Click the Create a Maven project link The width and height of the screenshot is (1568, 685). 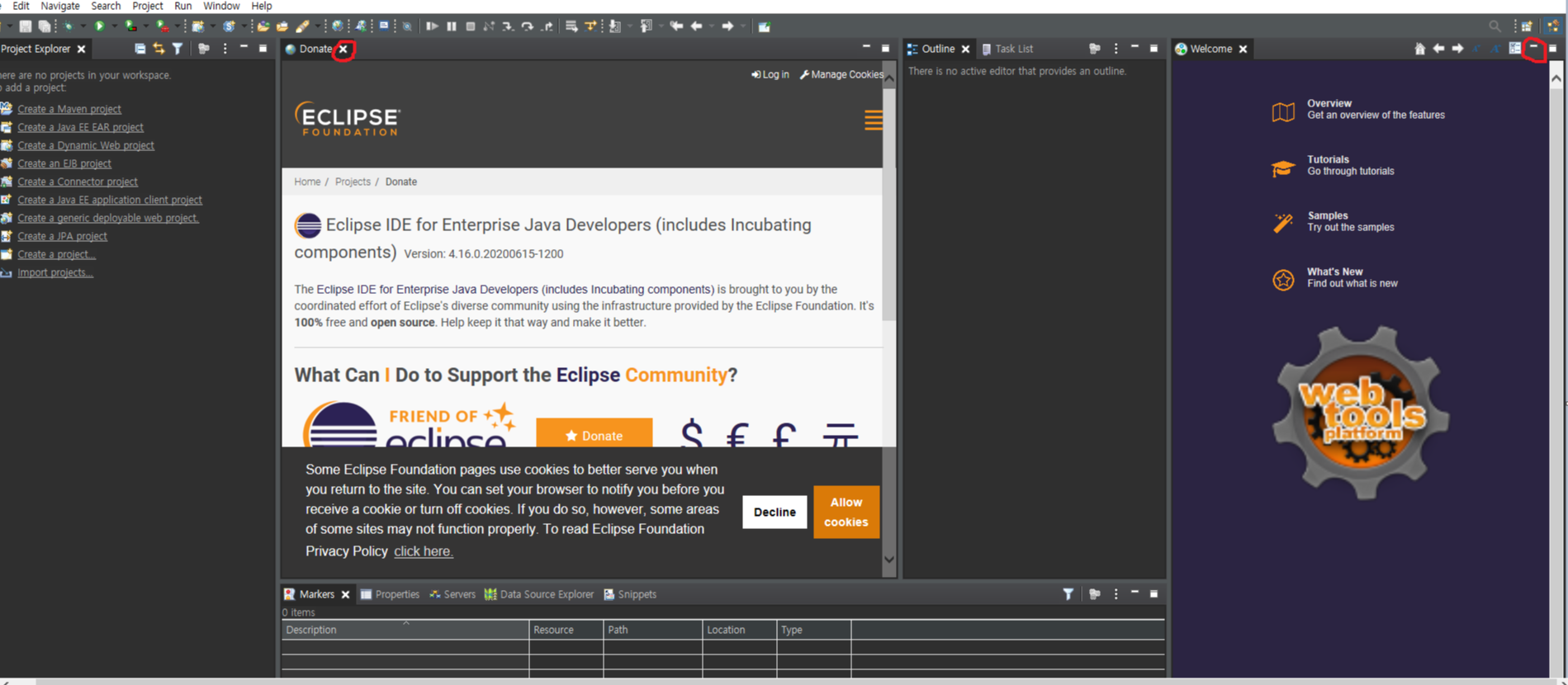pyautogui.click(x=69, y=109)
